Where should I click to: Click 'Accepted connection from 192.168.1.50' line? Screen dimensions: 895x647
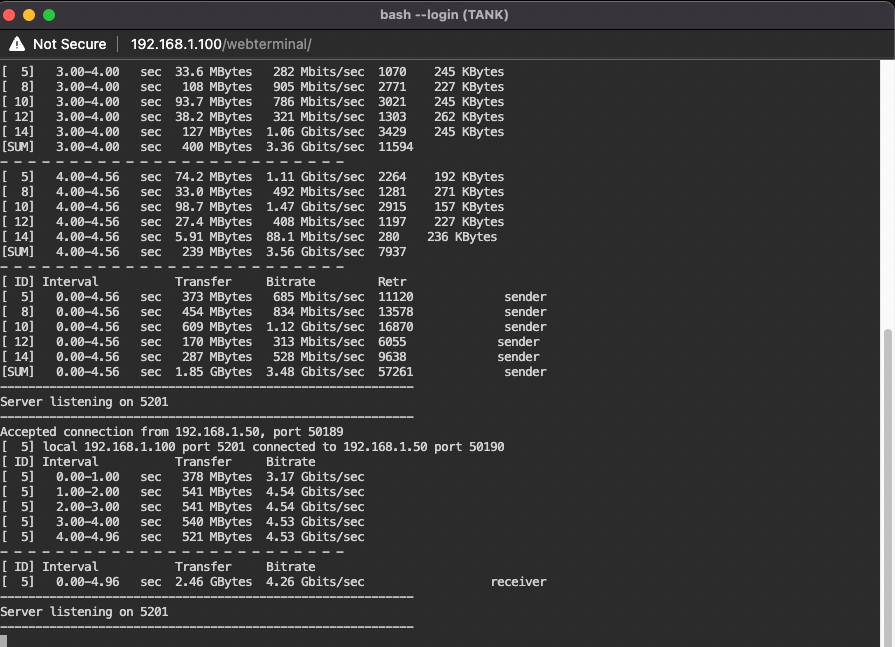point(172,432)
